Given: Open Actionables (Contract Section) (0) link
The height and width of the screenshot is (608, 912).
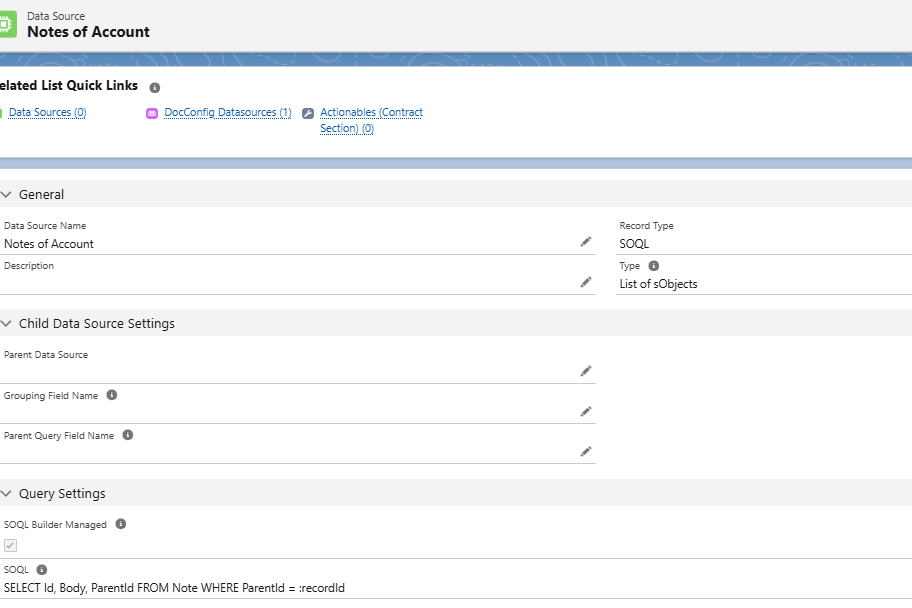Looking at the screenshot, I should click(x=371, y=120).
